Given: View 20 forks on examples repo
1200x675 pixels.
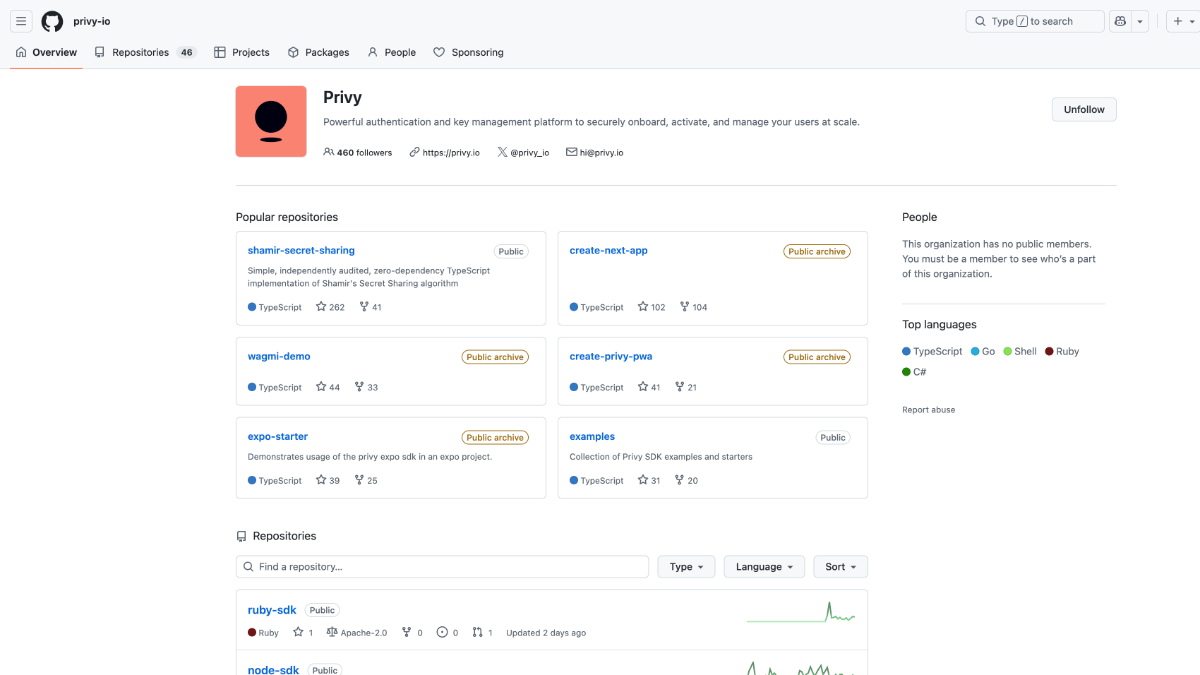Looking at the screenshot, I should click(686, 480).
